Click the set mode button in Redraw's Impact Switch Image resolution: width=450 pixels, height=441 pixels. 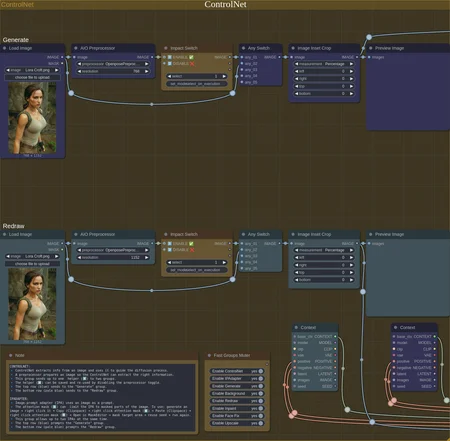197,270
